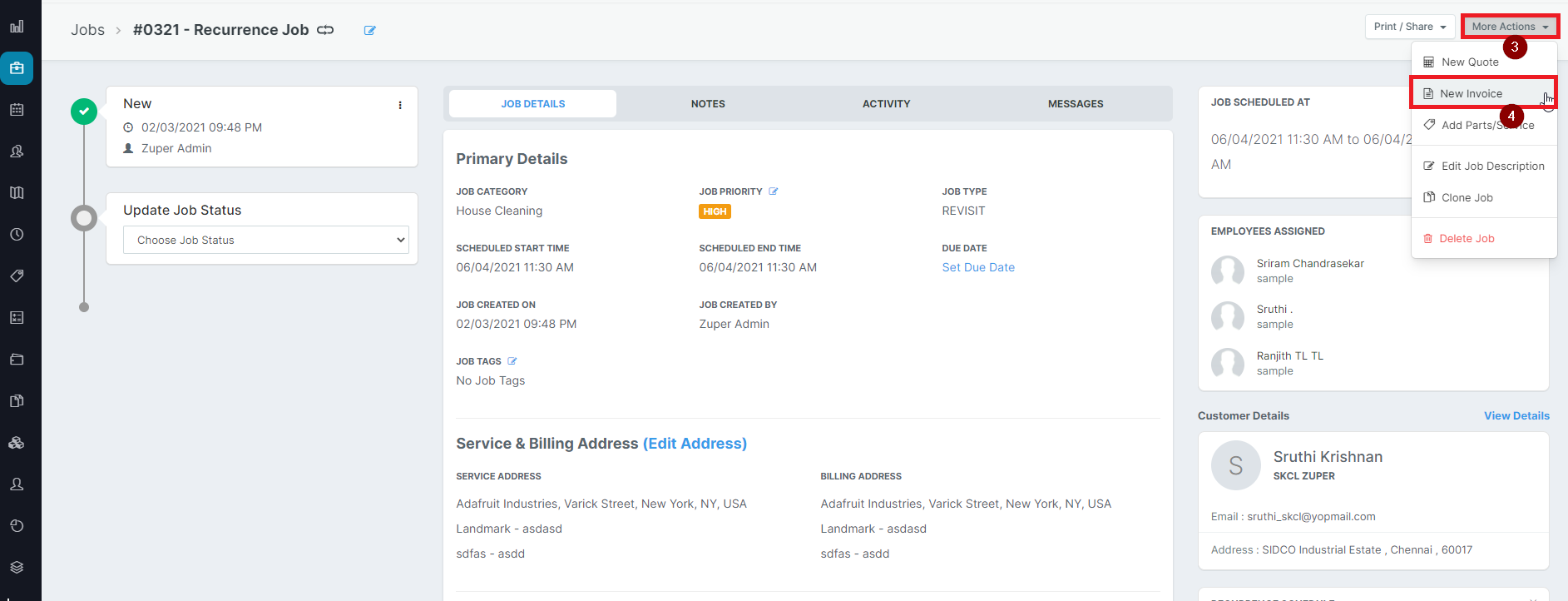Choose Clone Job from the menu
Image resolution: width=1568 pixels, height=601 pixels.
click(1467, 198)
